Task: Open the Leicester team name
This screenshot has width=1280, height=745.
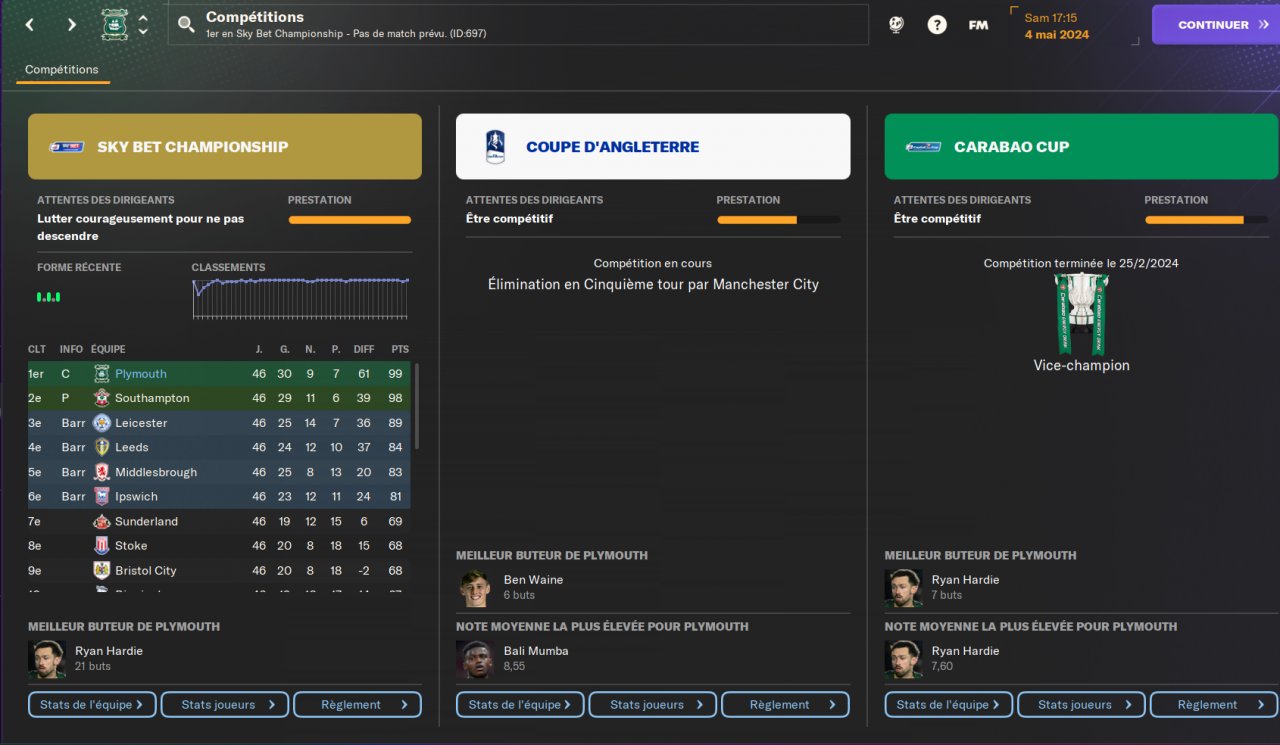Action: point(141,423)
